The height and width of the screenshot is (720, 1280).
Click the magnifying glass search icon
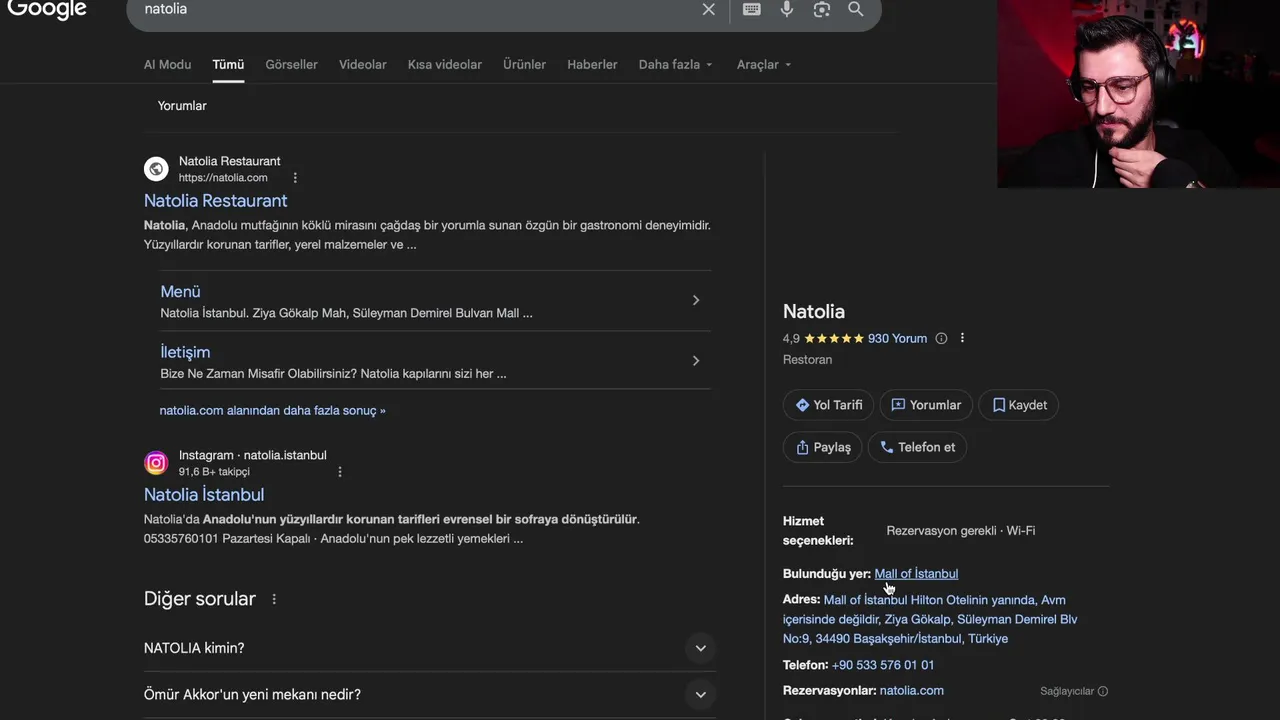[x=856, y=9]
